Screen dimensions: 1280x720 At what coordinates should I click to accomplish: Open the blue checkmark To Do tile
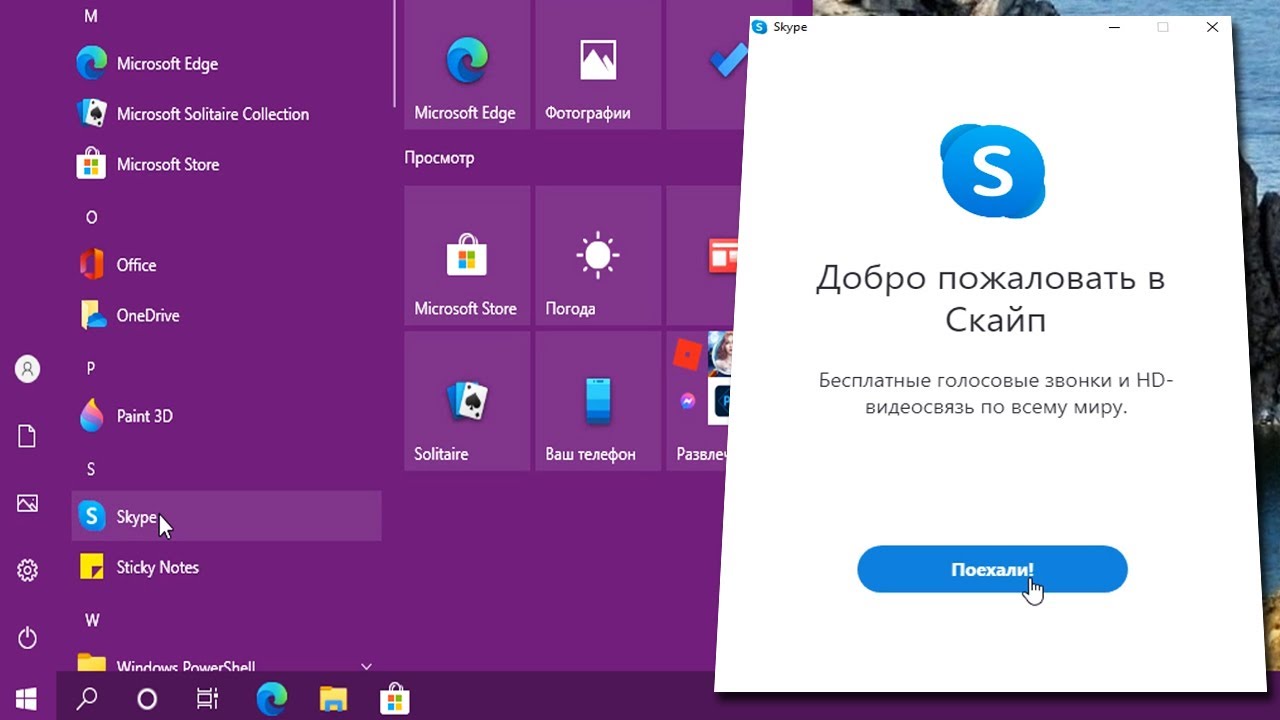[x=708, y=65]
